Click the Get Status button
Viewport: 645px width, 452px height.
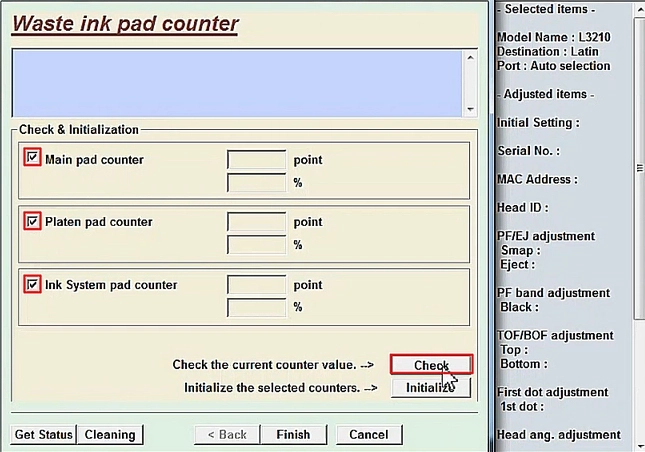(x=43, y=435)
